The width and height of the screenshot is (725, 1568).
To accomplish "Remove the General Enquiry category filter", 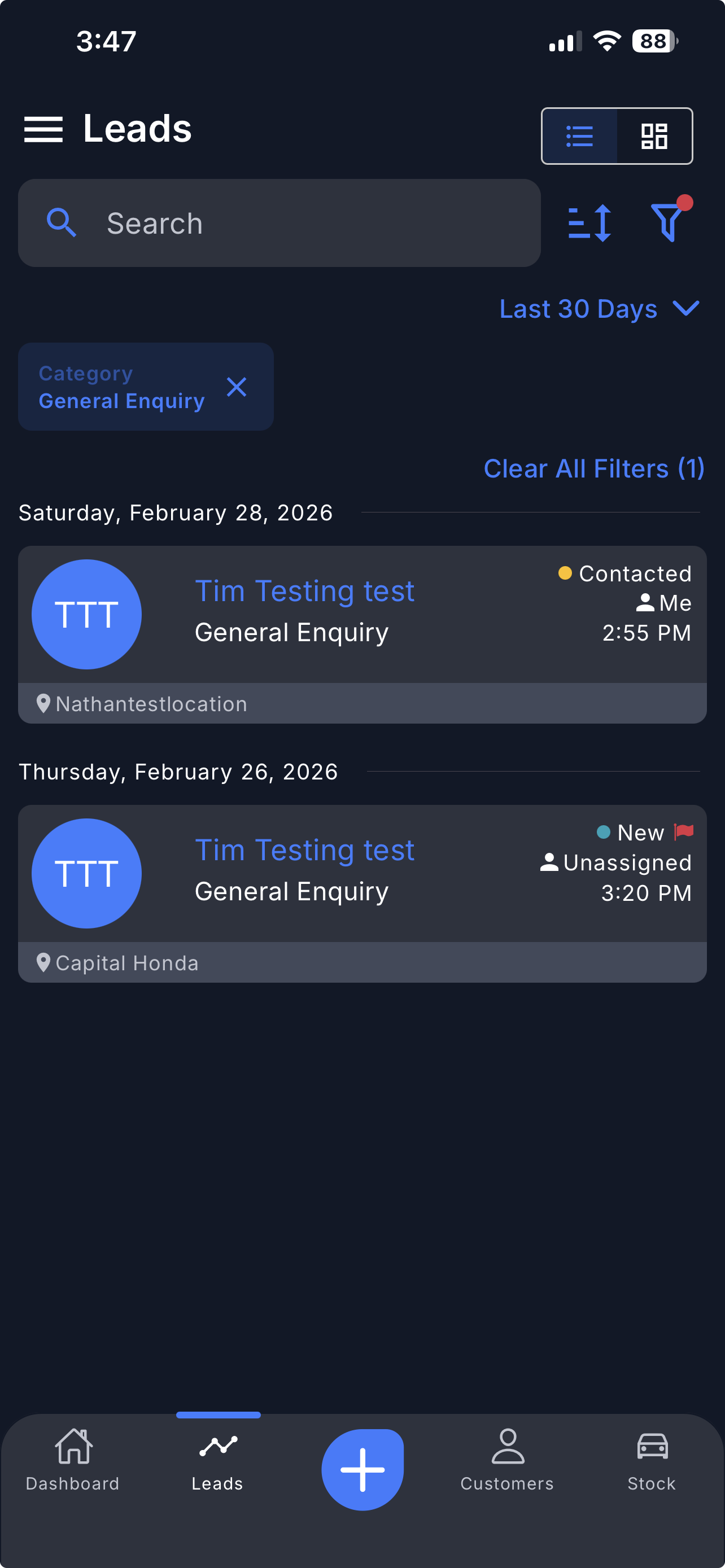I will coord(236,387).
